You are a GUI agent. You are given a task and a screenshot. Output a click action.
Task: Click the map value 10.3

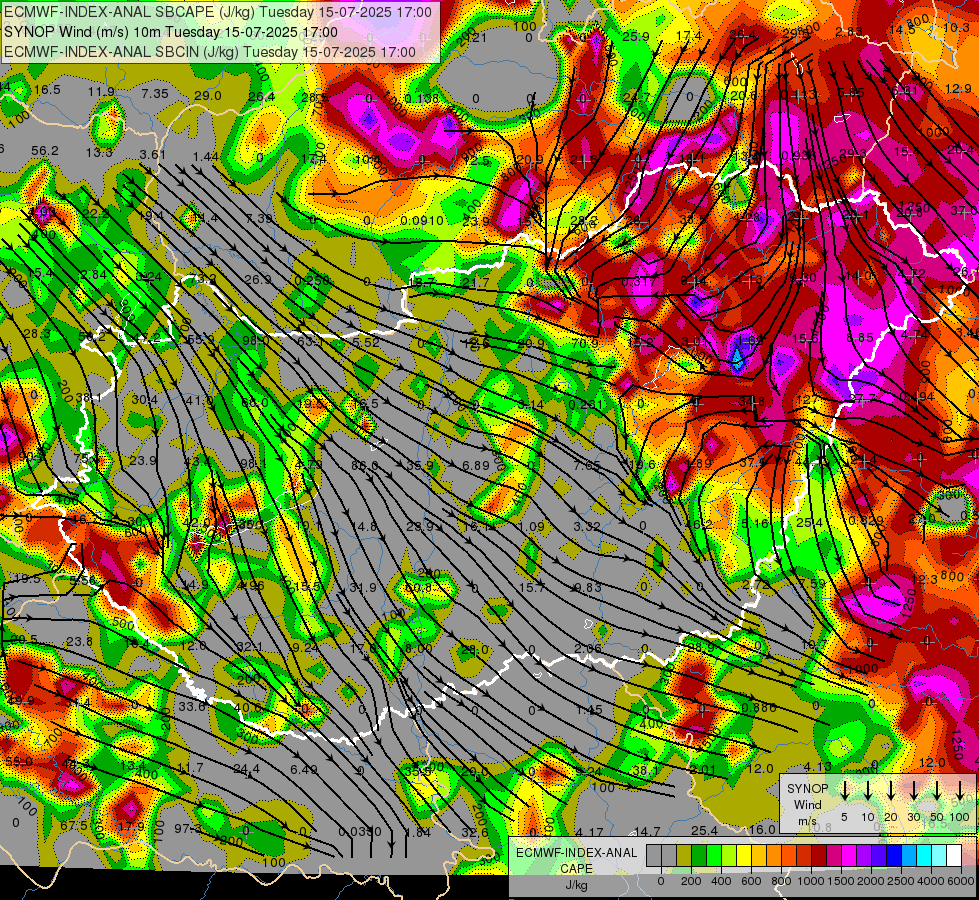pyautogui.click(x=955, y=27)
